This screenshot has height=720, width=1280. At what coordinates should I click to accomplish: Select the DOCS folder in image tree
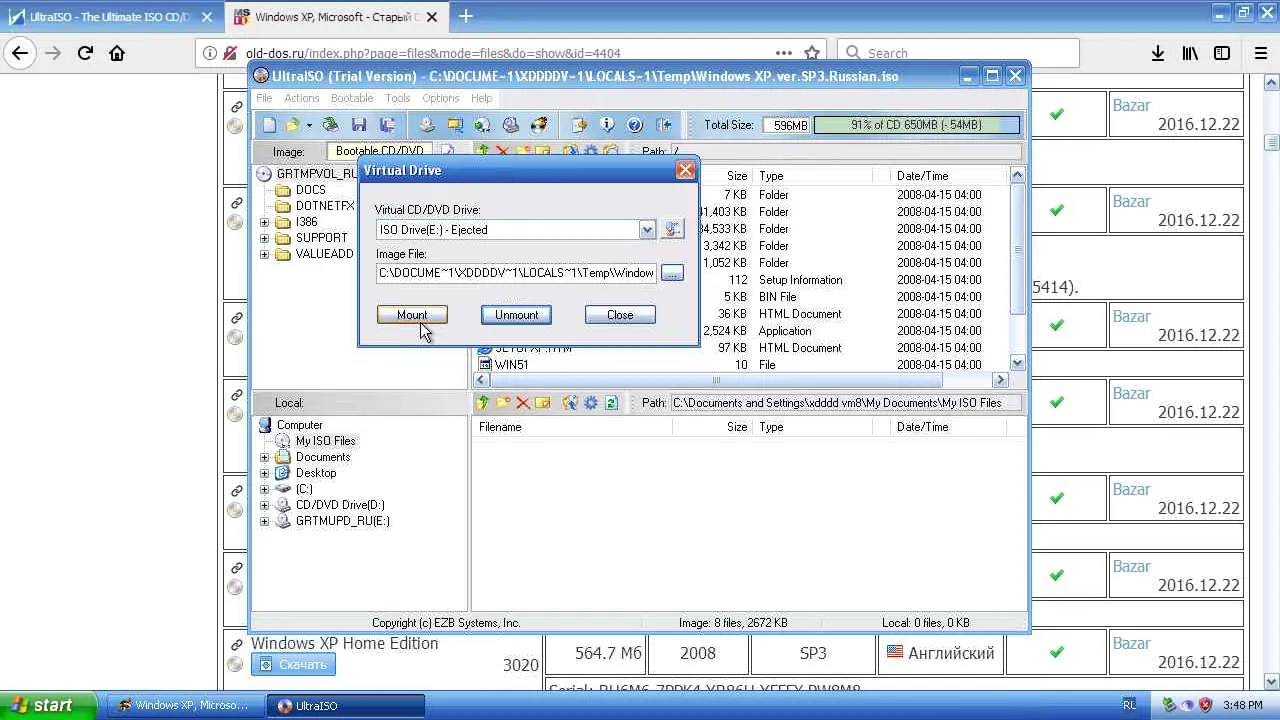[x=310, y=190]
